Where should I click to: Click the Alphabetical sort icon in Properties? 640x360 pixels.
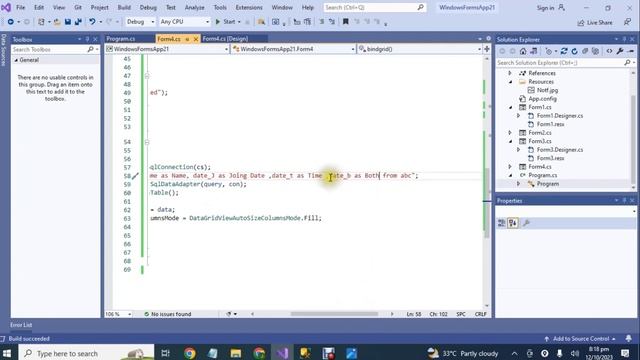pyautogui.click(x=513, y=223)
